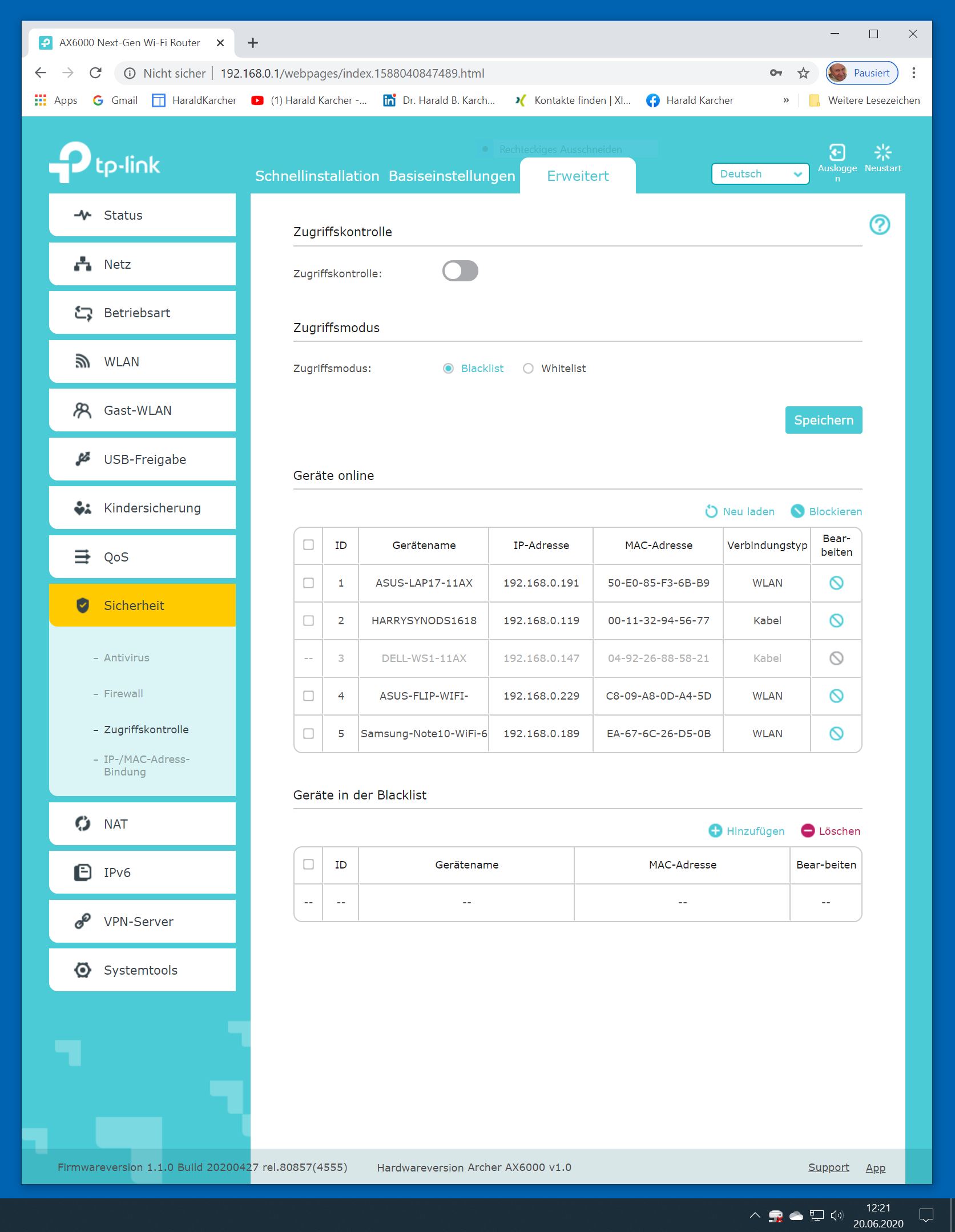Select the Whitelist radio button
The width and height of the screenshot is (955, 1232).
click(529, 368)
